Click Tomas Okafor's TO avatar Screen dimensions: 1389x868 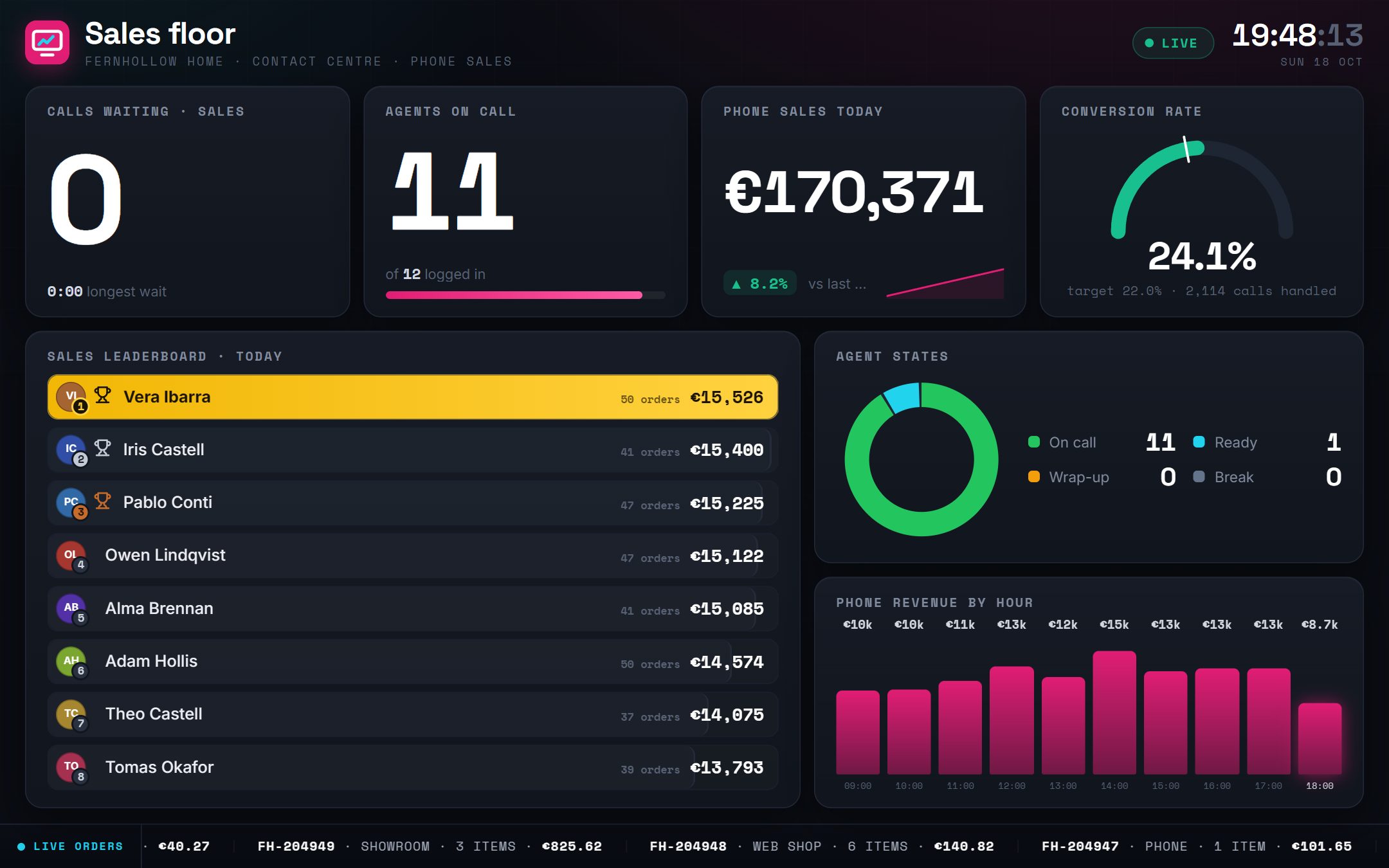click(71, 766)
